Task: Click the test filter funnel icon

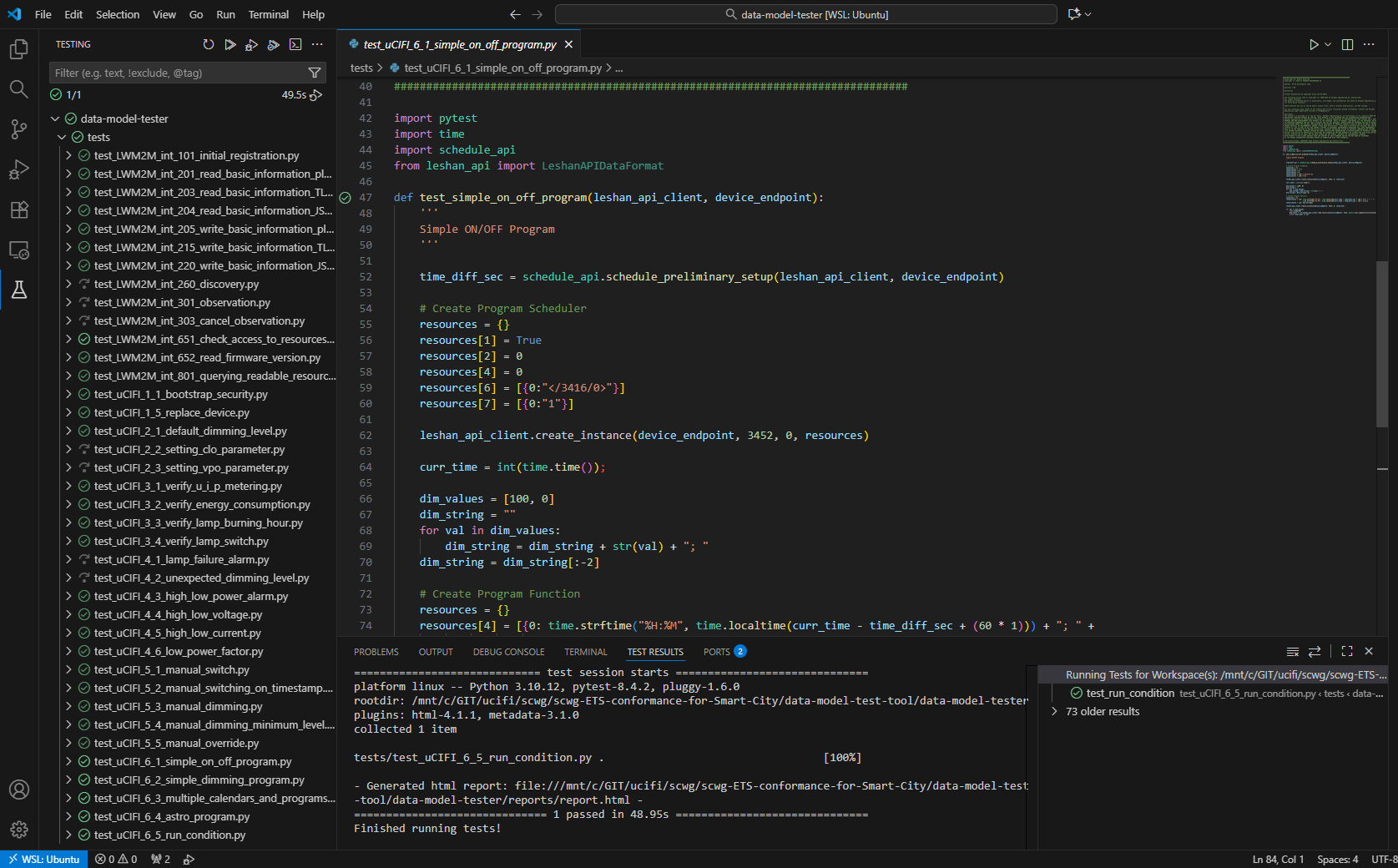Action: coord(315,73)
